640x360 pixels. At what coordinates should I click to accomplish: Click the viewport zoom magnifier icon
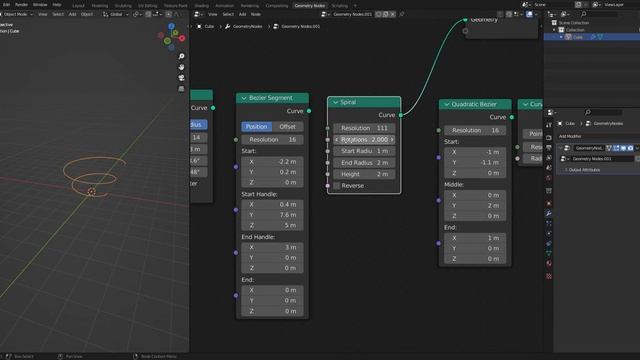181,56
